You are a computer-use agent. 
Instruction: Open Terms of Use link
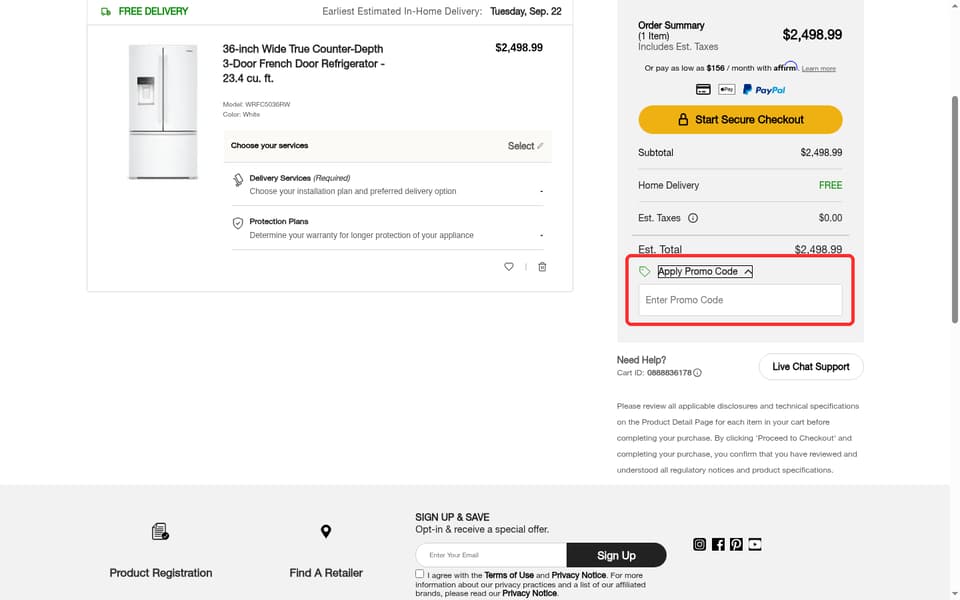point(509,576)
